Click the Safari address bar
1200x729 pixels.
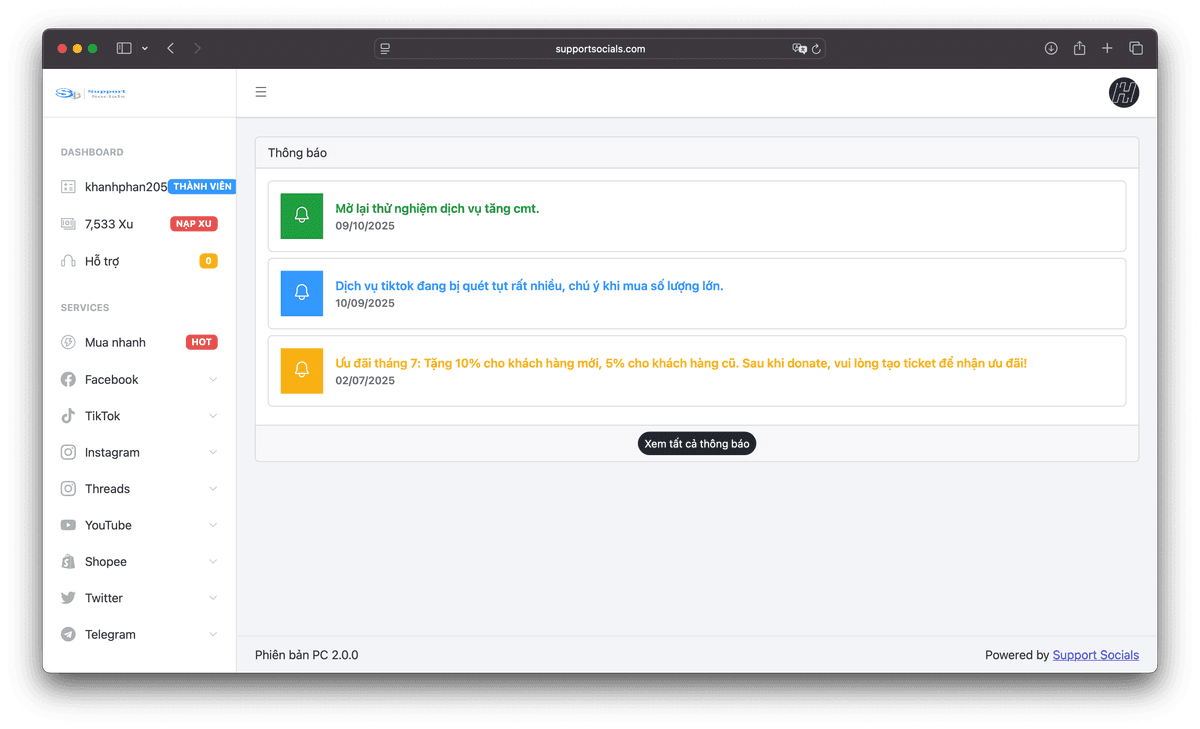click(x=600, y=49)
